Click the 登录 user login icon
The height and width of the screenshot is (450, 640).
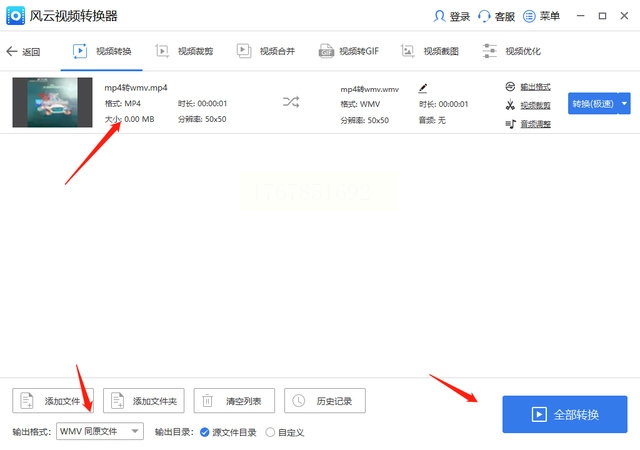pyautogui.click(x=439, y=16)
